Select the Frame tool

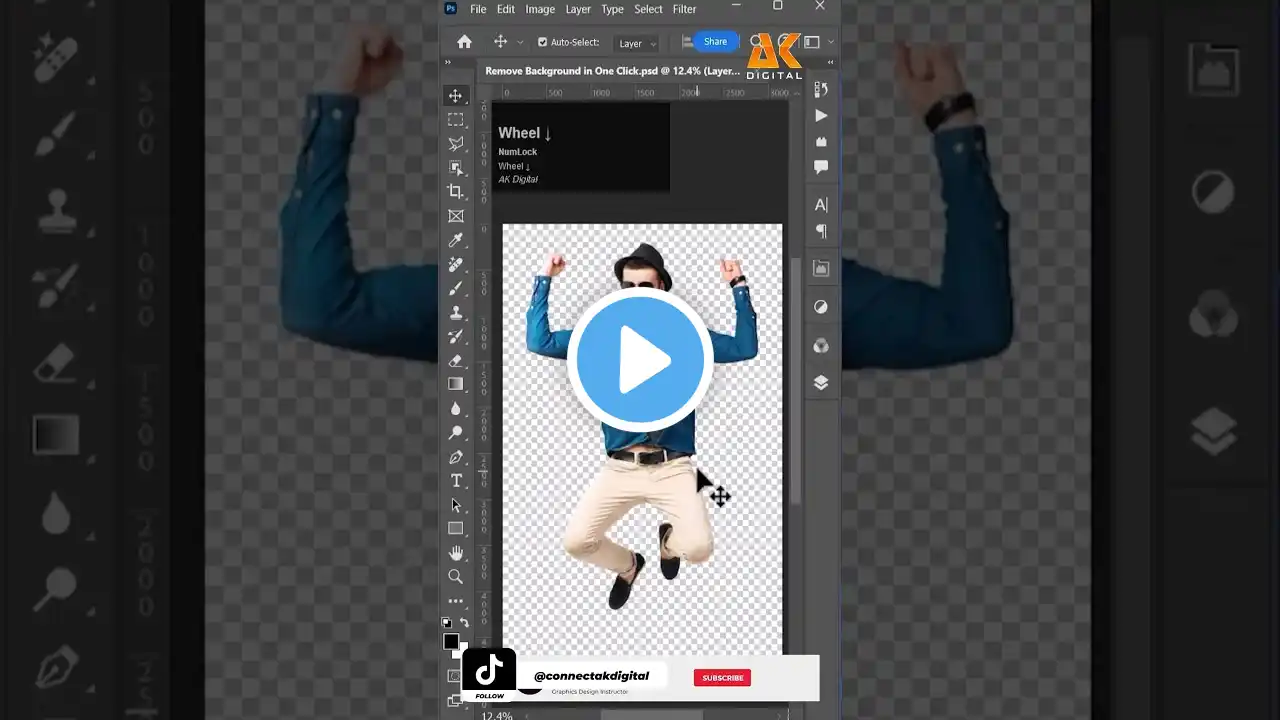click(455, 216)
